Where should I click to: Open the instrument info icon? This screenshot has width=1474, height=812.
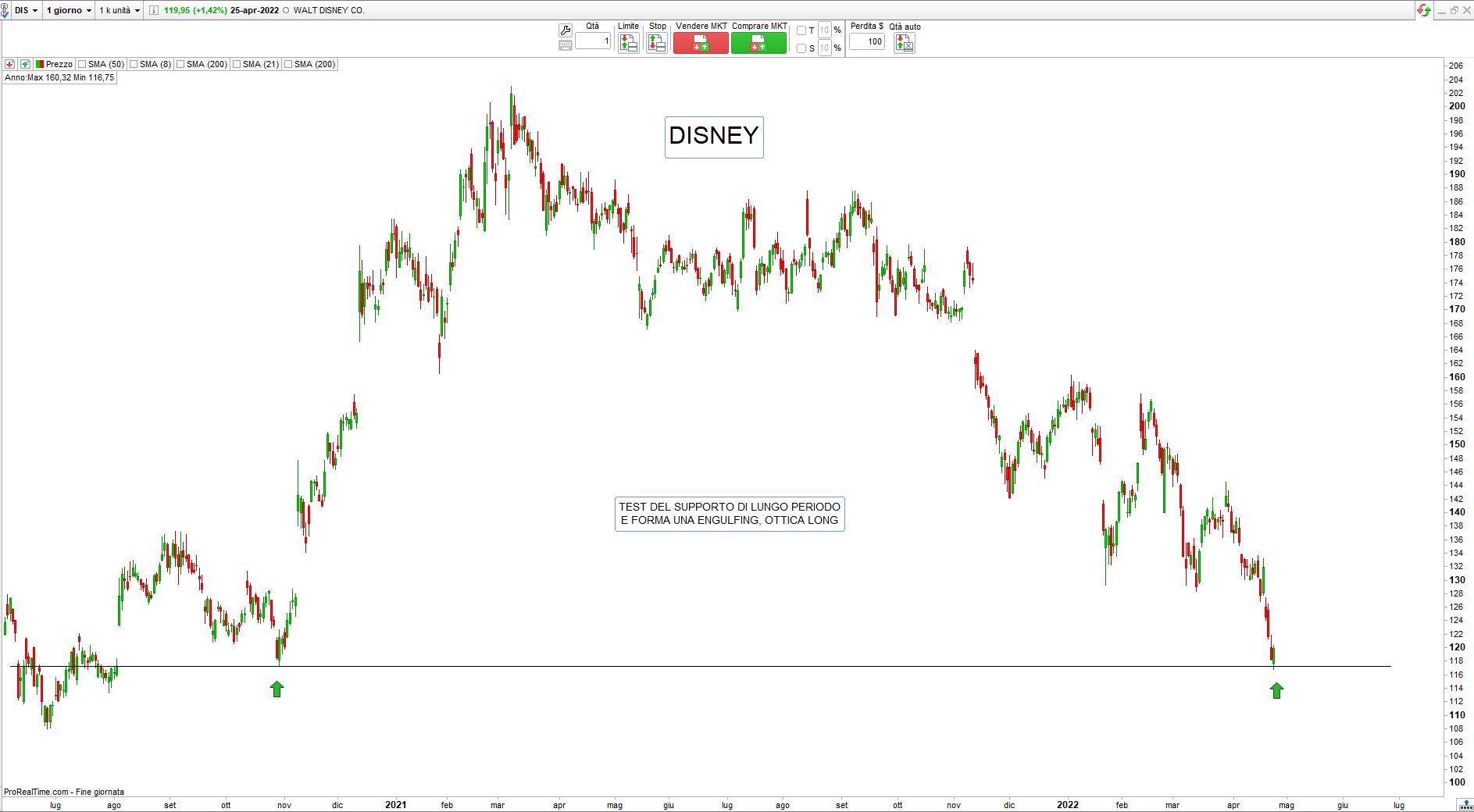[x=153, y=10]
